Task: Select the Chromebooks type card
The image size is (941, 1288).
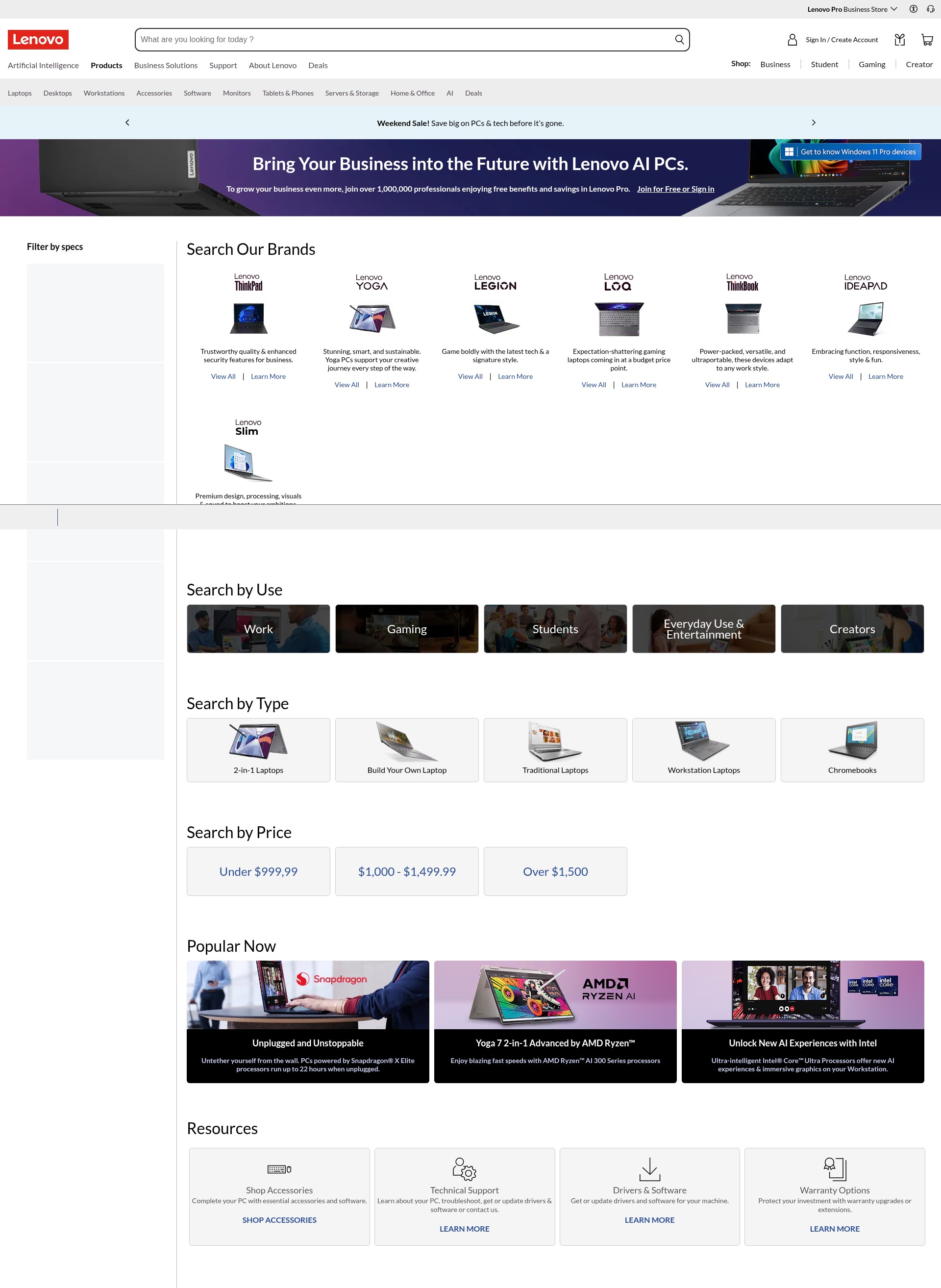Action: click(x=852, y=750)
